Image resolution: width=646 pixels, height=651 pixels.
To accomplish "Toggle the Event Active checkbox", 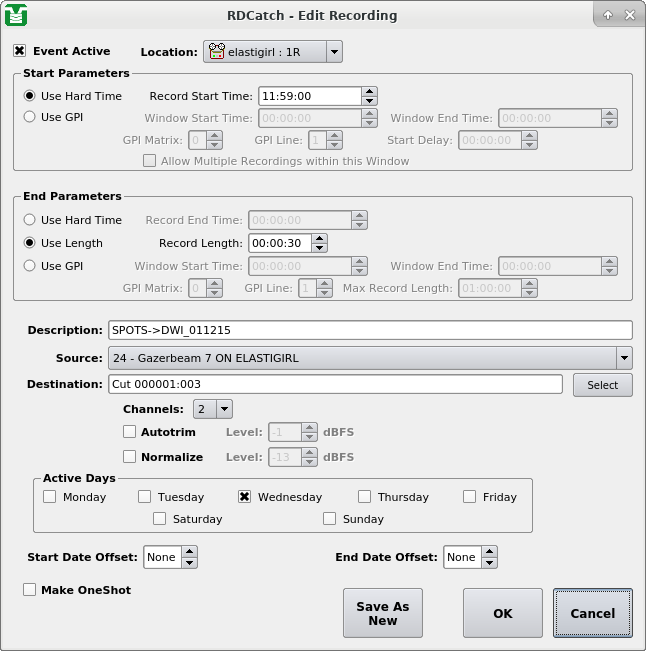I will [20, 51].
